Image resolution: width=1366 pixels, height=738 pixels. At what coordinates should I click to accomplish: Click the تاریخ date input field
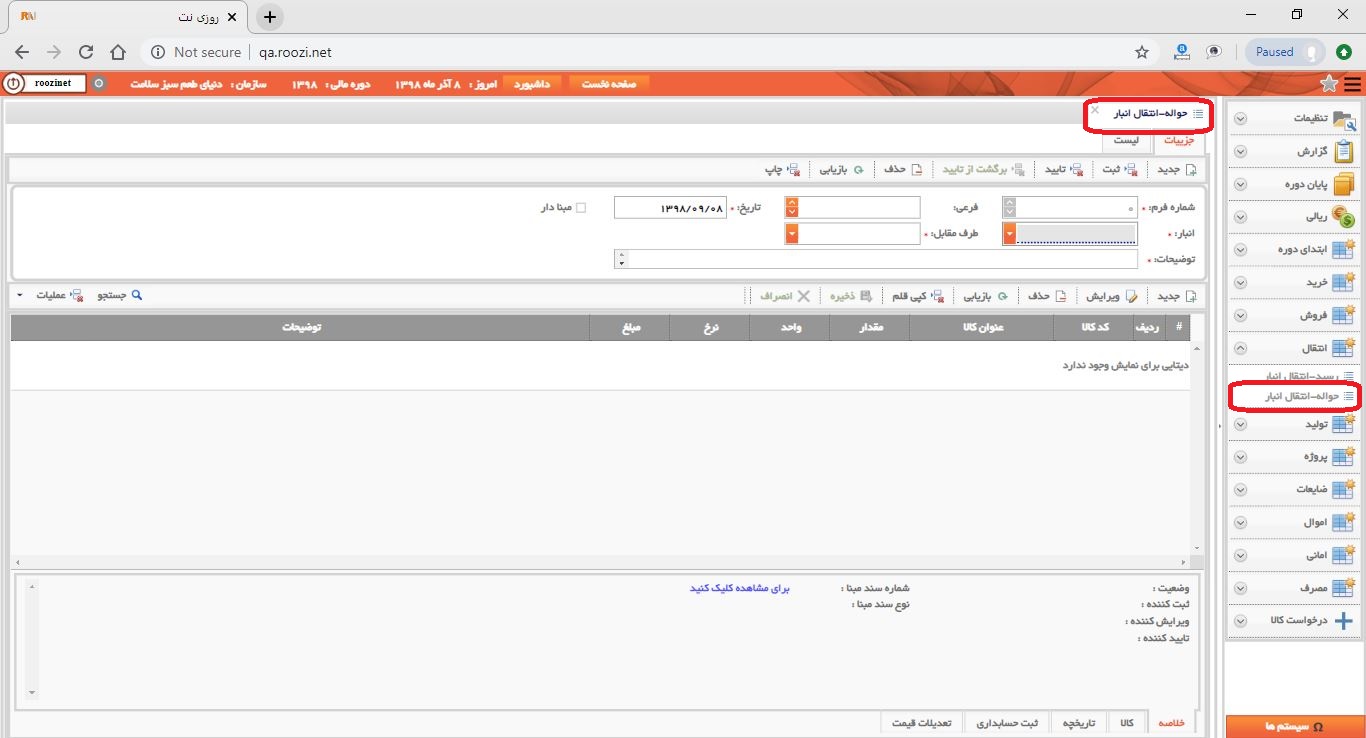pyautogui.click(x=669, y=208)
